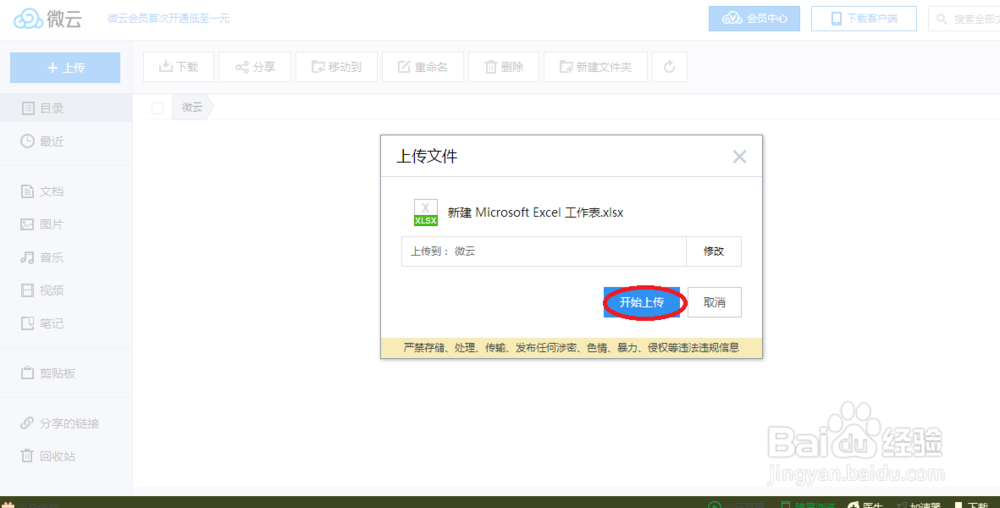1000x508 pixels.
Task: Click the phone icon on 下载客户端
Action: 836,19
